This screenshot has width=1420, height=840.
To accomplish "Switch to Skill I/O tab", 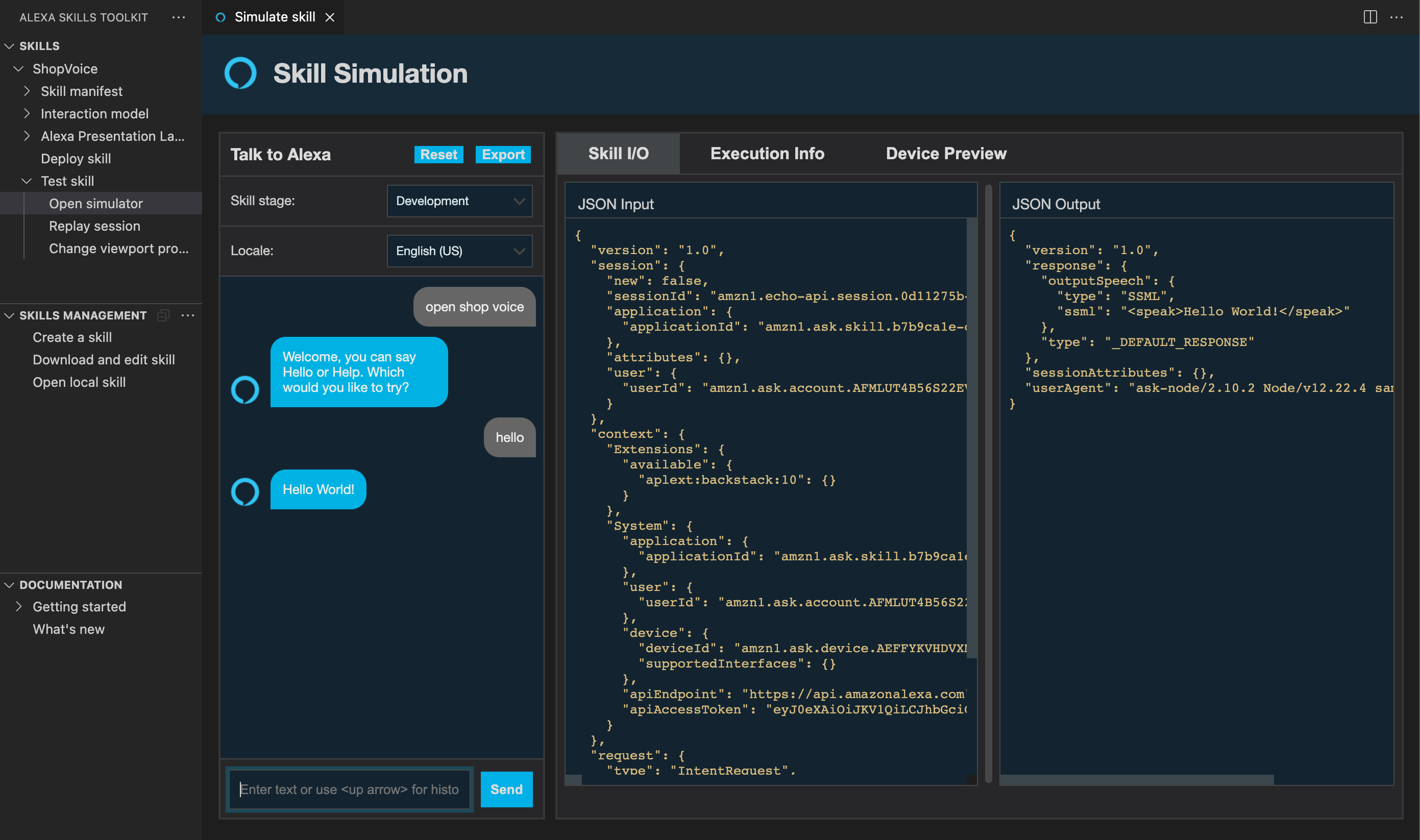I will 618,154.
